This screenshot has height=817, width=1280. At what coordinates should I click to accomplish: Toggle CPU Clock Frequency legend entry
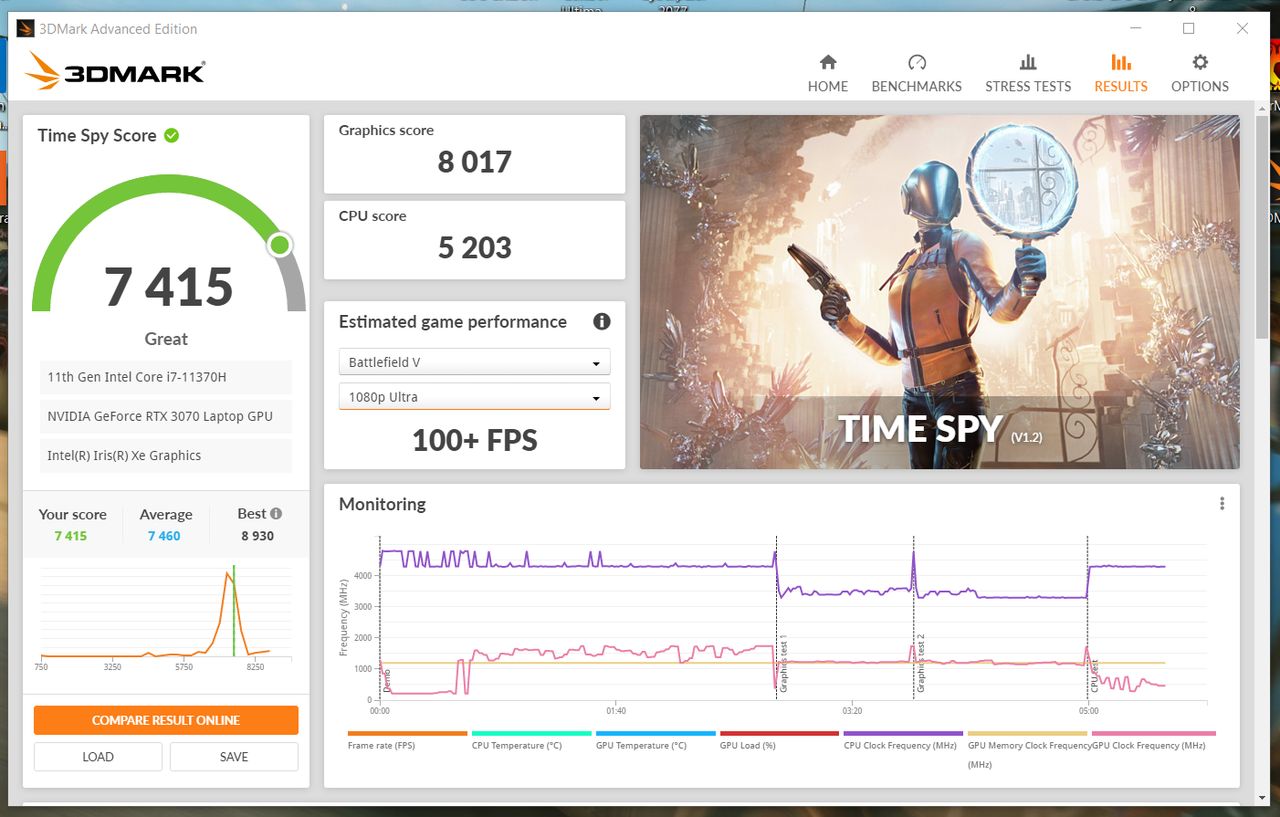(903, 740)
